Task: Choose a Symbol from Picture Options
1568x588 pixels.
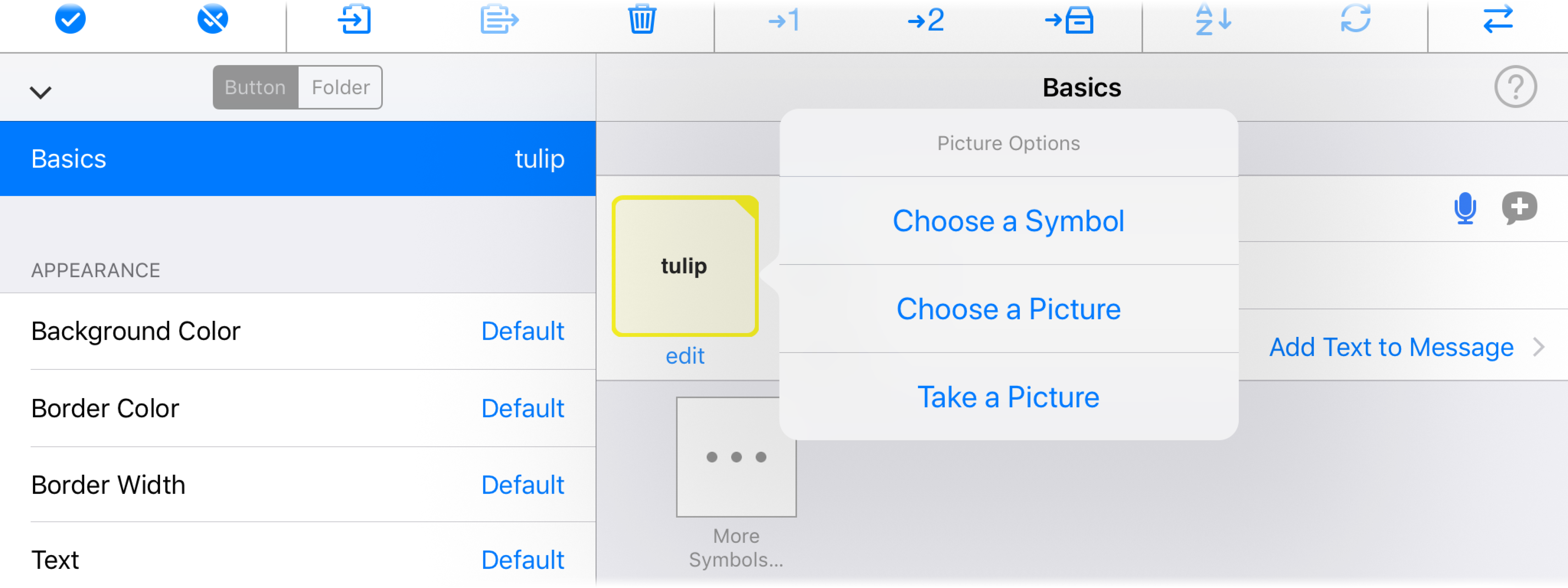Action: pyautogui.click(x=1009, y=221)
